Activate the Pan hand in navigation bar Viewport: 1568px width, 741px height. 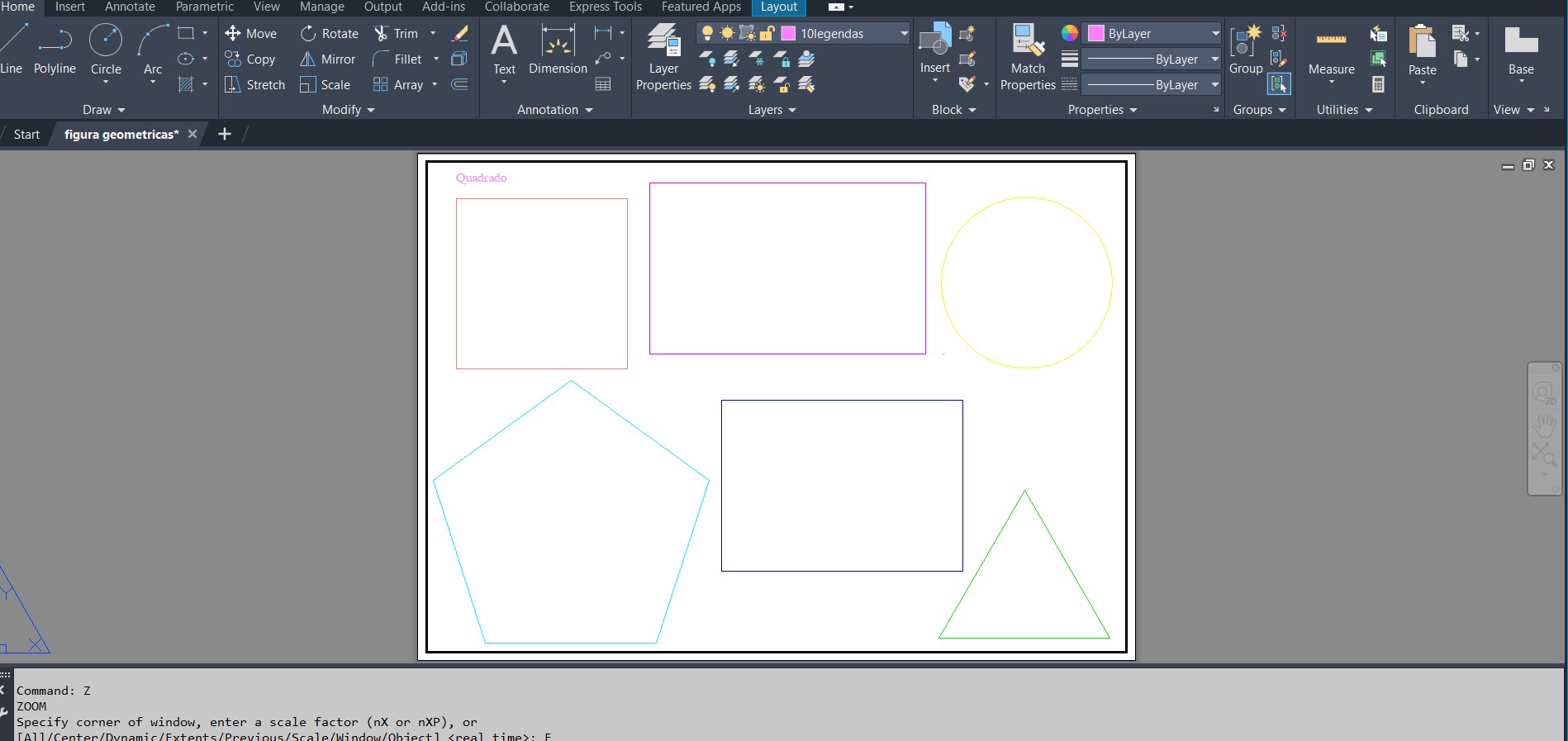1543,426
